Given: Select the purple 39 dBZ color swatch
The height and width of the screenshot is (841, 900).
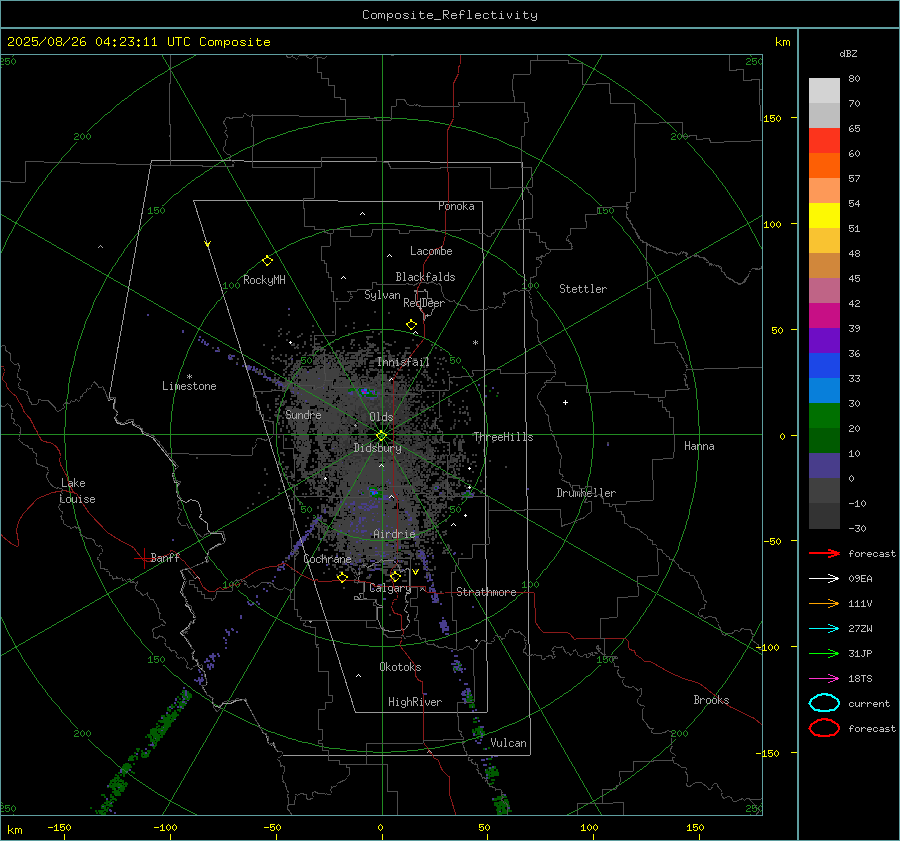Looking at the screenshot, I should [x=824, y=340].
